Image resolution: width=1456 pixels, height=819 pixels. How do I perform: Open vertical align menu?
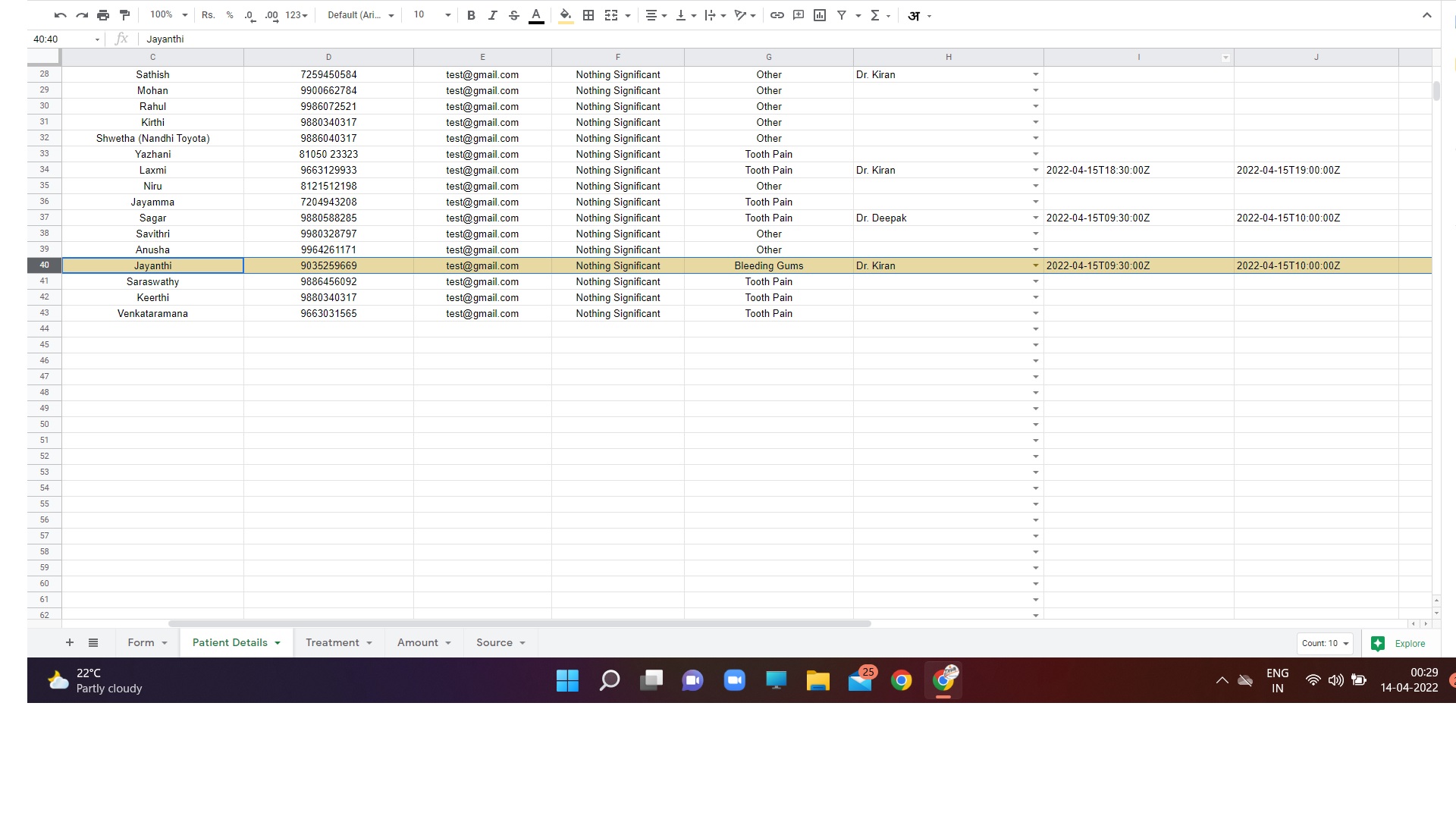click(x=686, y=15)
